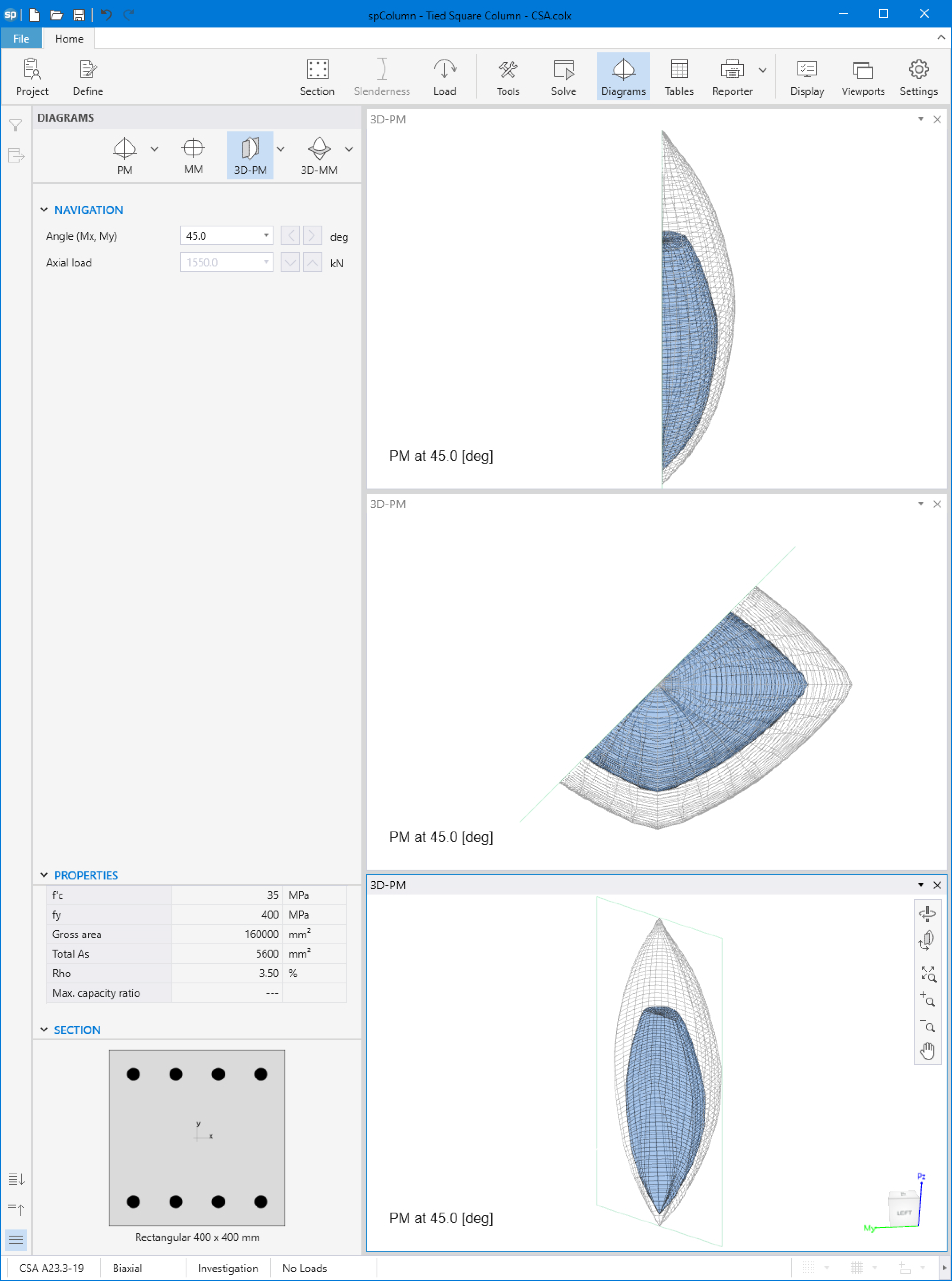Switch to the Home ribbon tab
The image size is (952, 1281).
click(69, 39)
